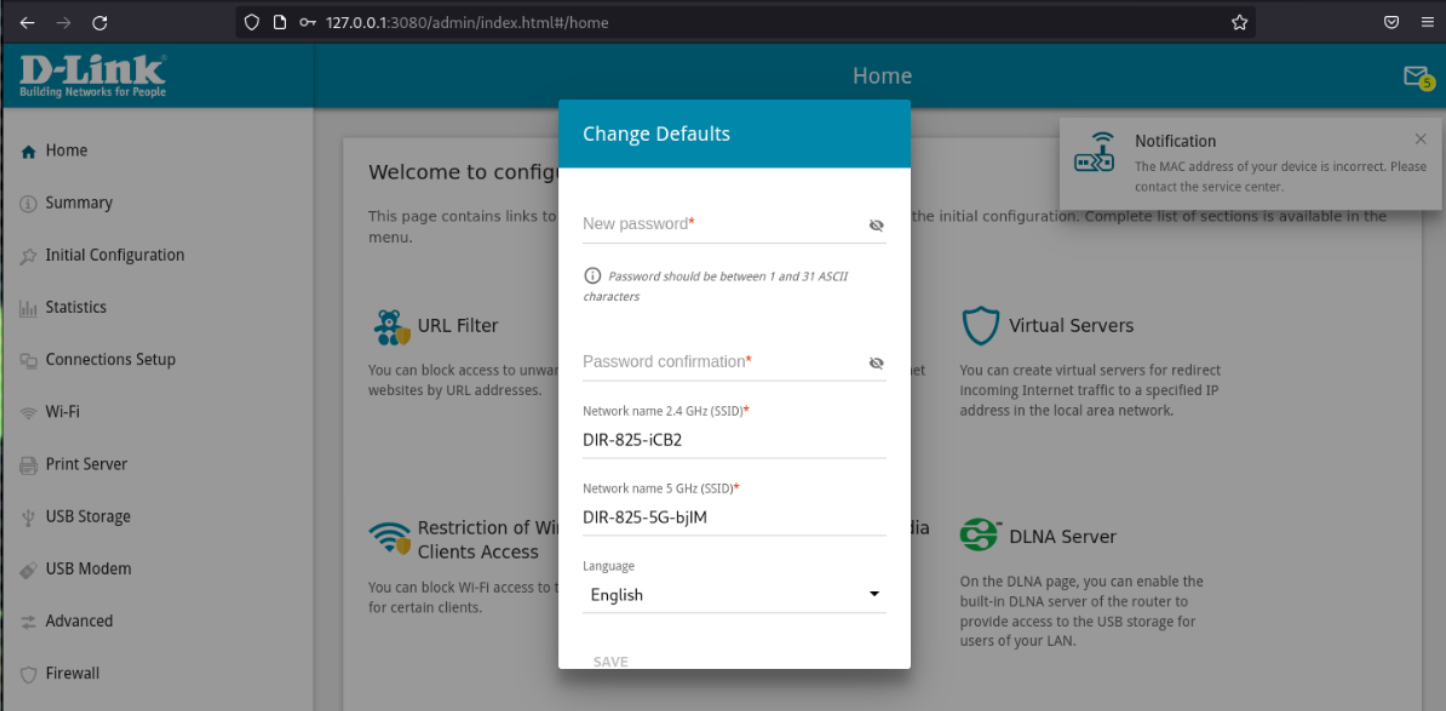Click the URL Filter teddy bear icon
Screen dimensions: 1446x711
click(x=390, y=326)
